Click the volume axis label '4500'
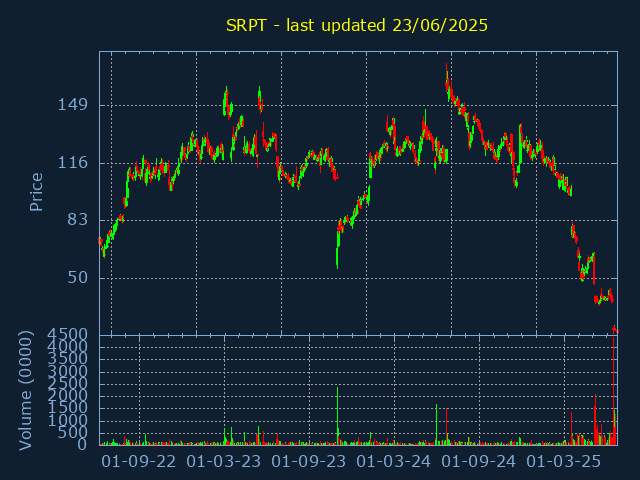The image size is (640, 480). [x=67, y=335]
